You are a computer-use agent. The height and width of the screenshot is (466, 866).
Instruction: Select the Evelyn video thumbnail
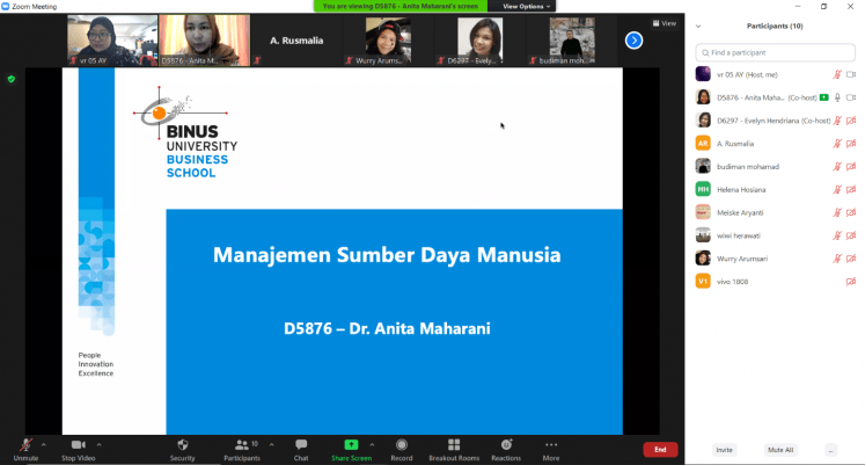tap(480, 40)
